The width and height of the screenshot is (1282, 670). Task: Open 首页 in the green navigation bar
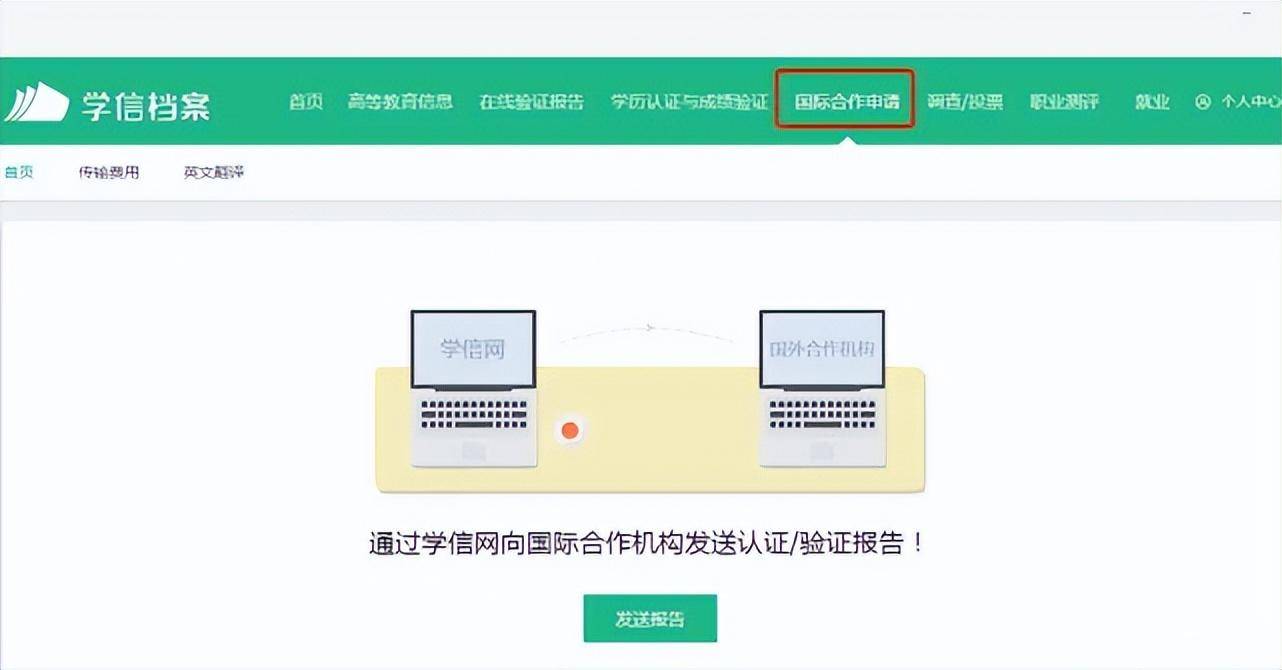click(x=306, y=102)
